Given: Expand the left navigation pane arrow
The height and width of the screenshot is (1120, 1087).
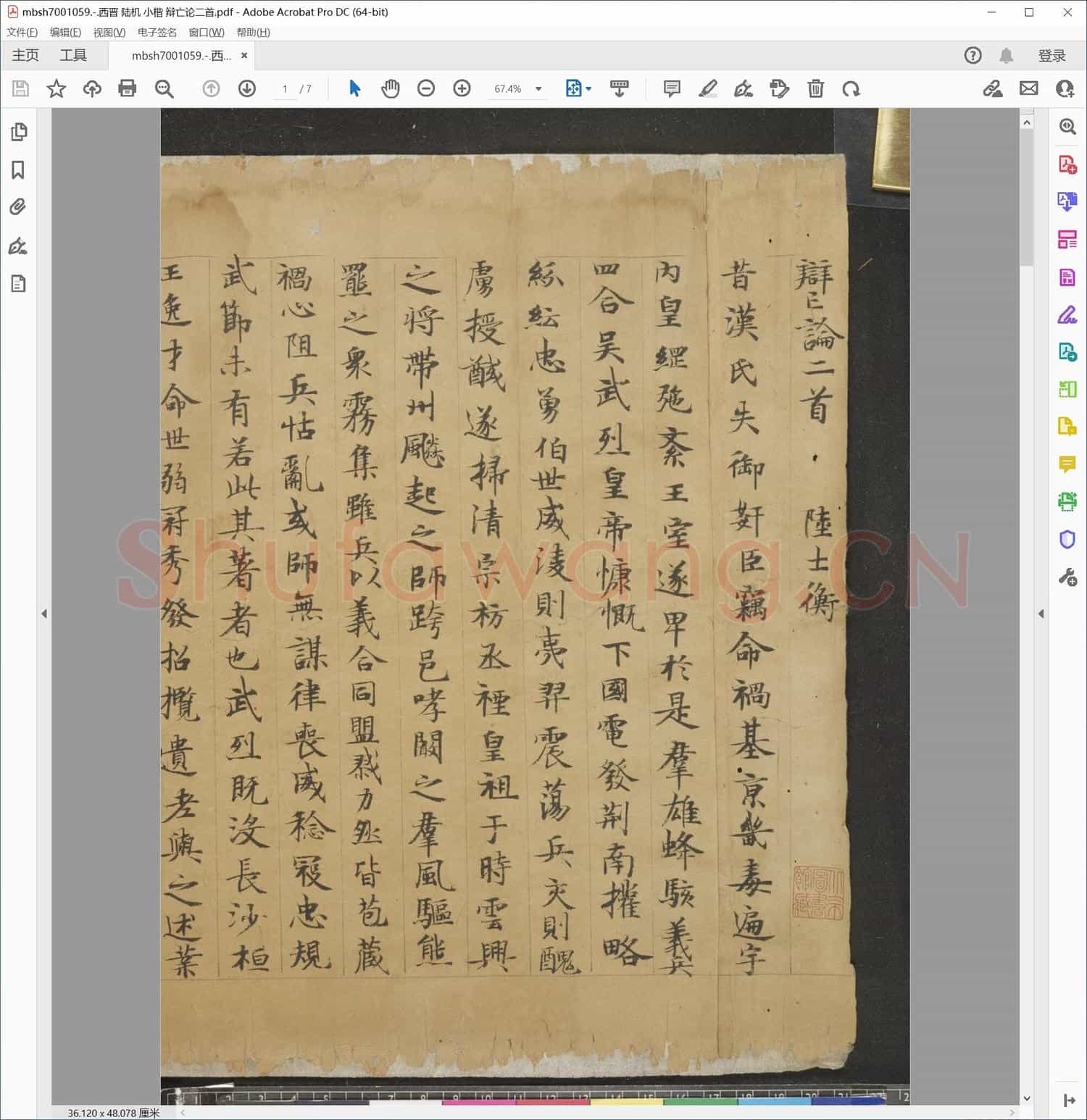Looking at the screenshot, I should pos(44,614).
